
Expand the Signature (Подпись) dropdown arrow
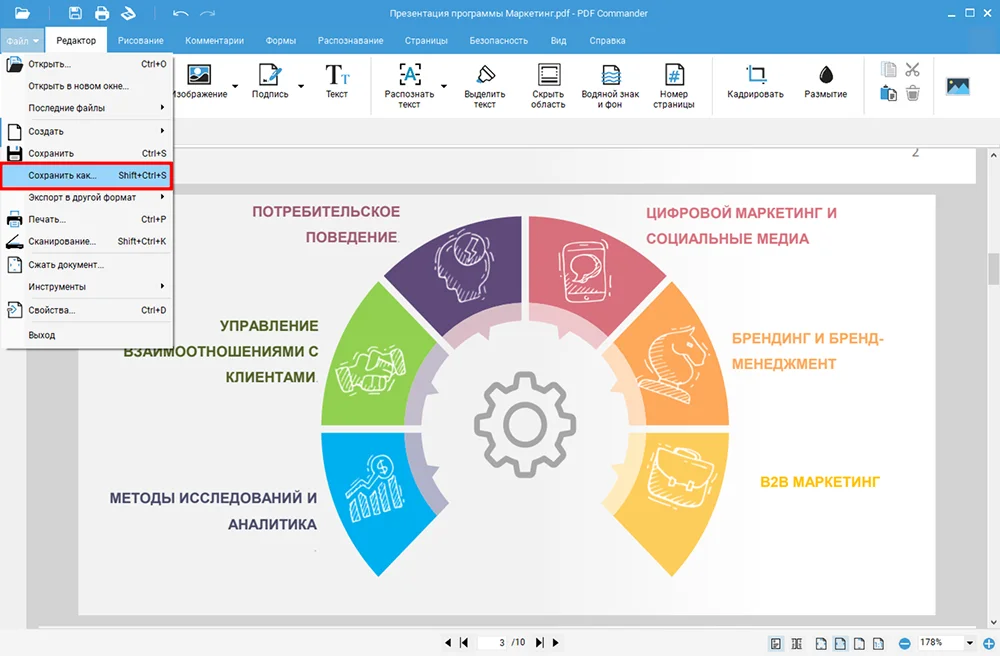[300, 86]
